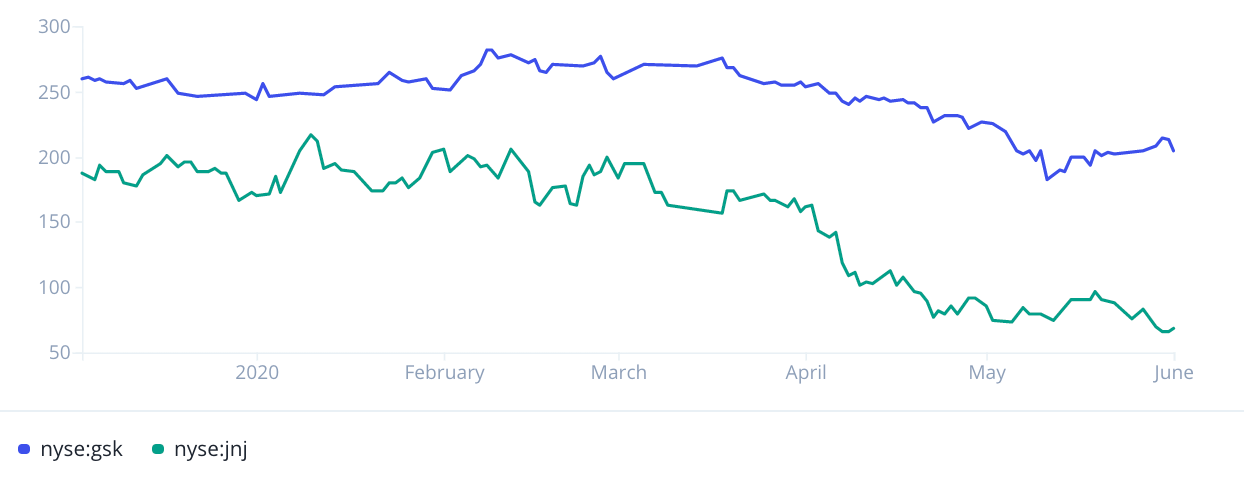Click the 300 y-axis label
The width and height of the screenshot is (1244, 482).
point(55,27)
